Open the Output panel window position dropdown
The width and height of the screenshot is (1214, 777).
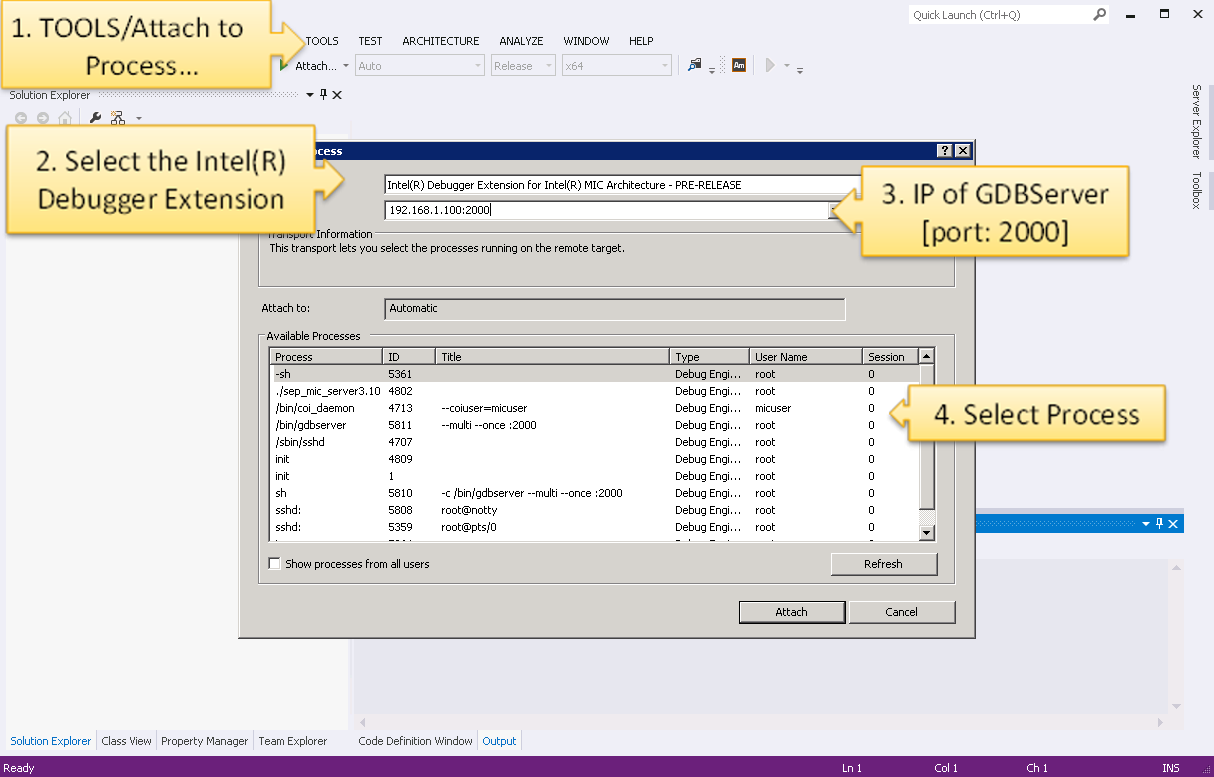[x=1146, y=524]
